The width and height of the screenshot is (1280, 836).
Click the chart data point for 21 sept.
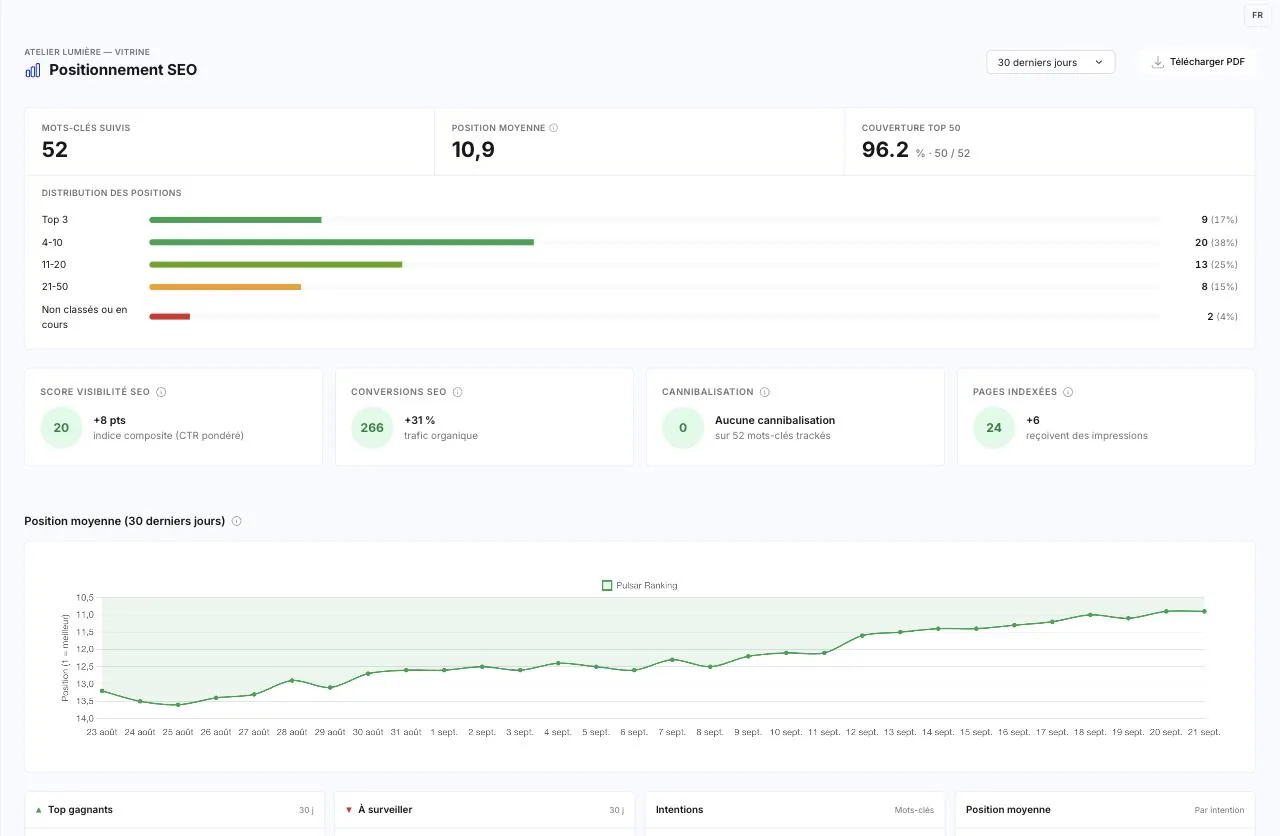[x=1204, y=611]
